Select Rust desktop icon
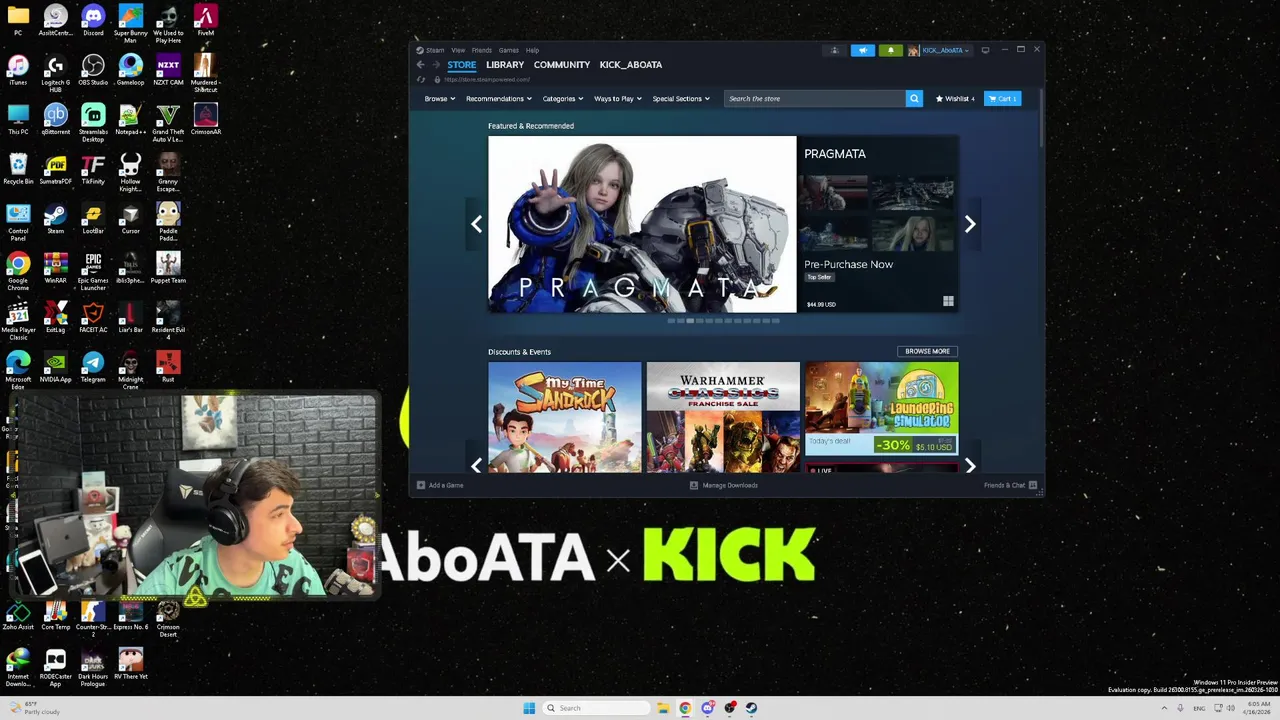Viewport: 1280px width, 720px height. (x=168, y=366)
